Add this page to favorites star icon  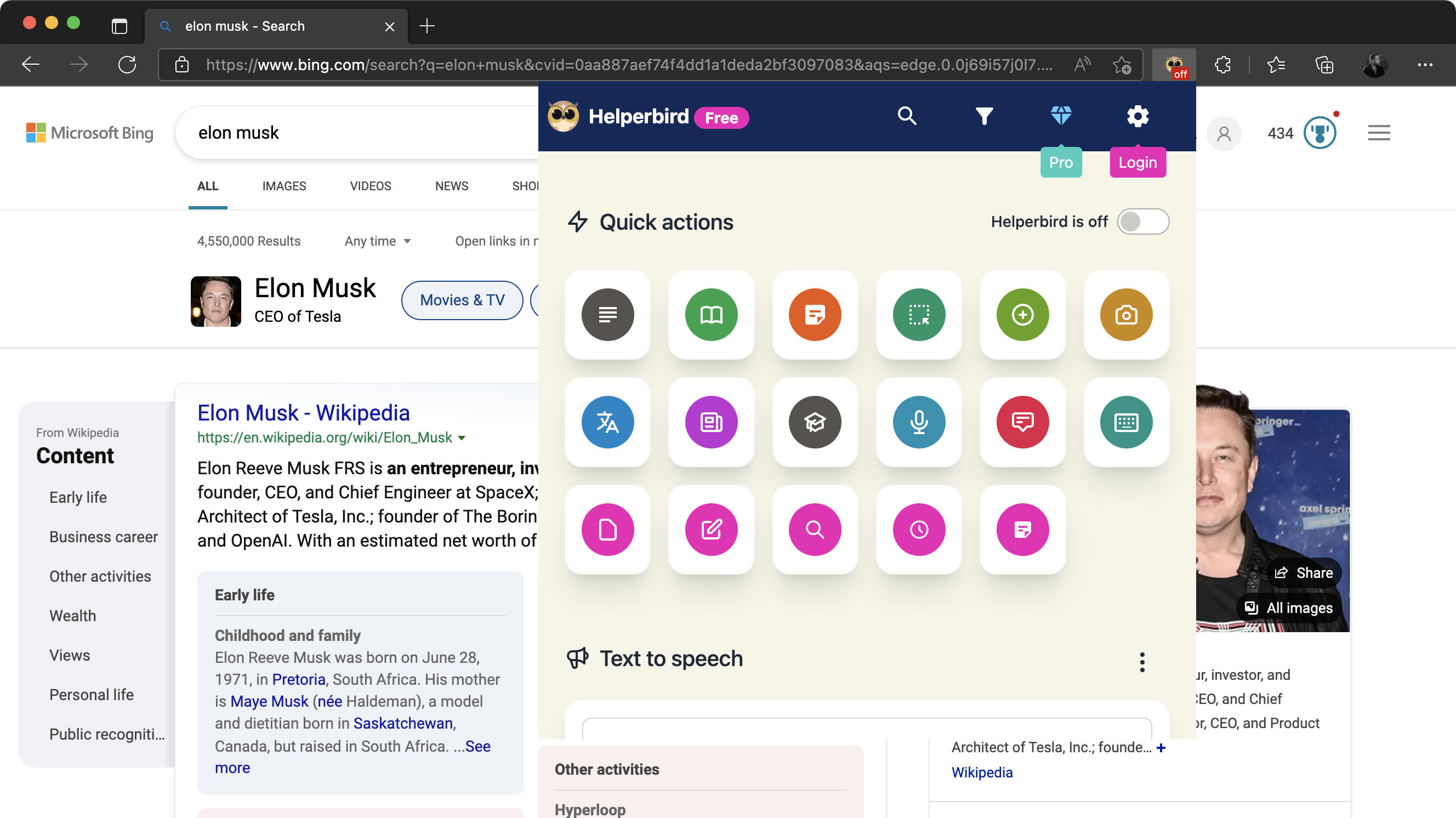coord(1122,65)
